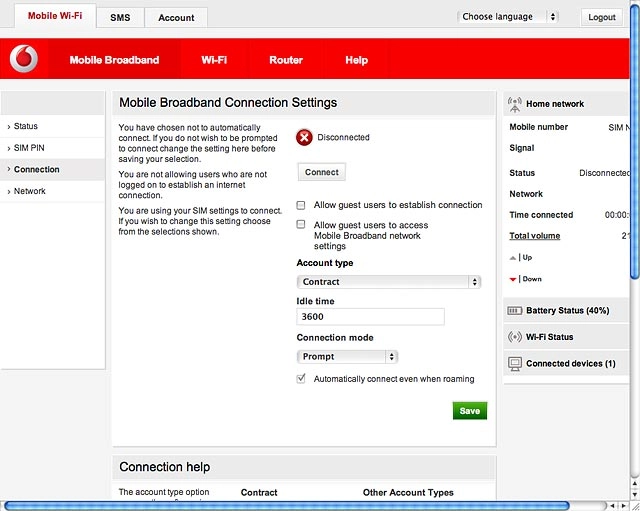Open the Account type Contract dropdown
The image size is (640, 511).
pos(389,282)
